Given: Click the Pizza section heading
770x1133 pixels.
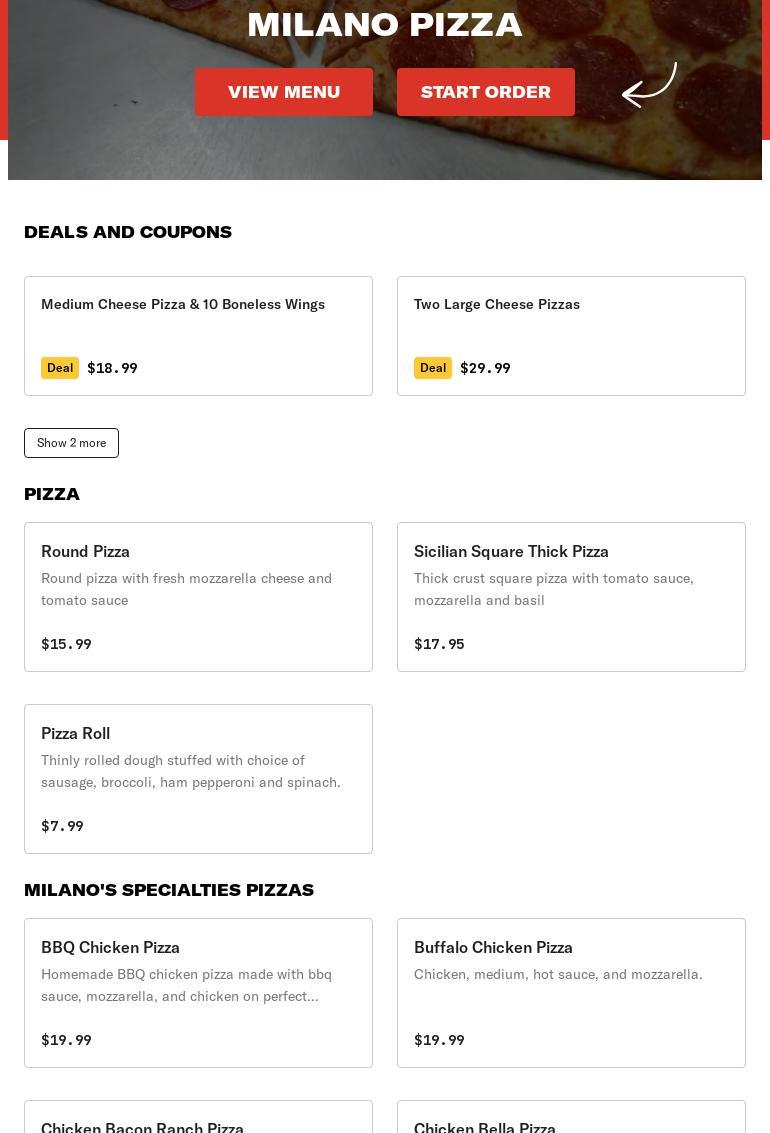Looking at the screenshot, I should tap(52, 494).
